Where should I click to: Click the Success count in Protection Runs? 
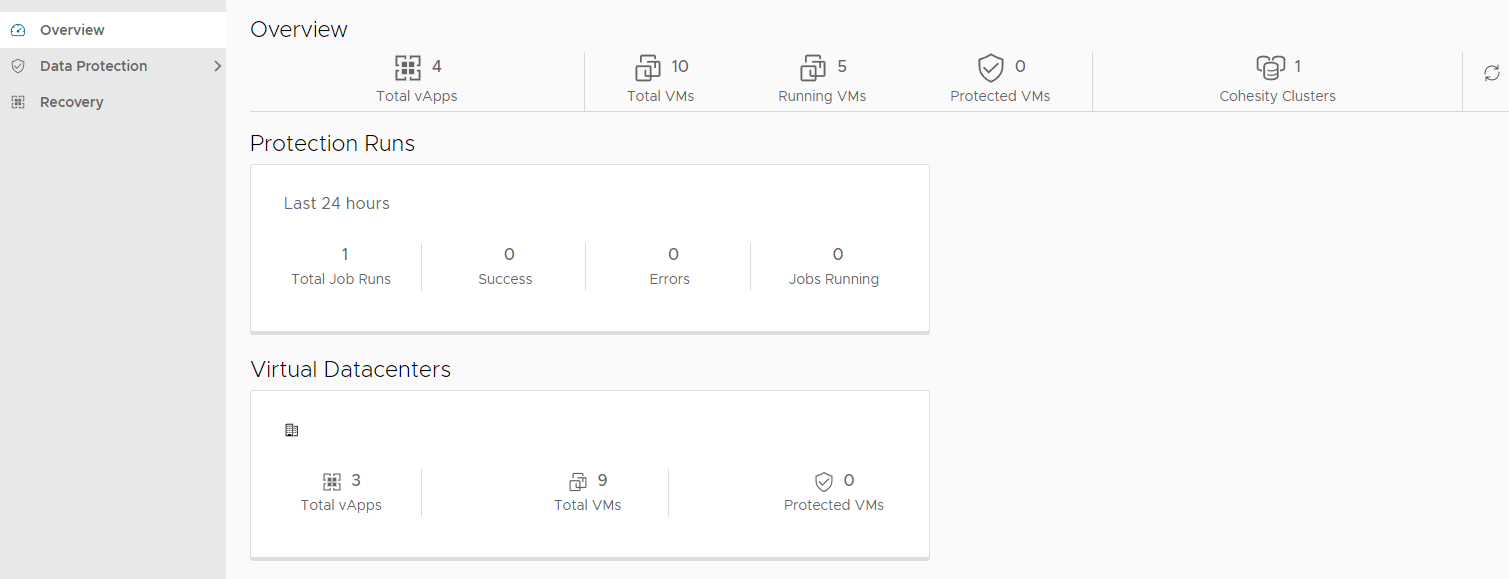click(x=509, y=255)
